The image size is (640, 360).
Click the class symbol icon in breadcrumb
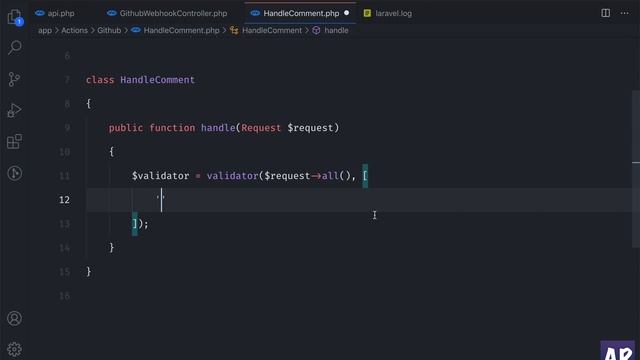234,31
